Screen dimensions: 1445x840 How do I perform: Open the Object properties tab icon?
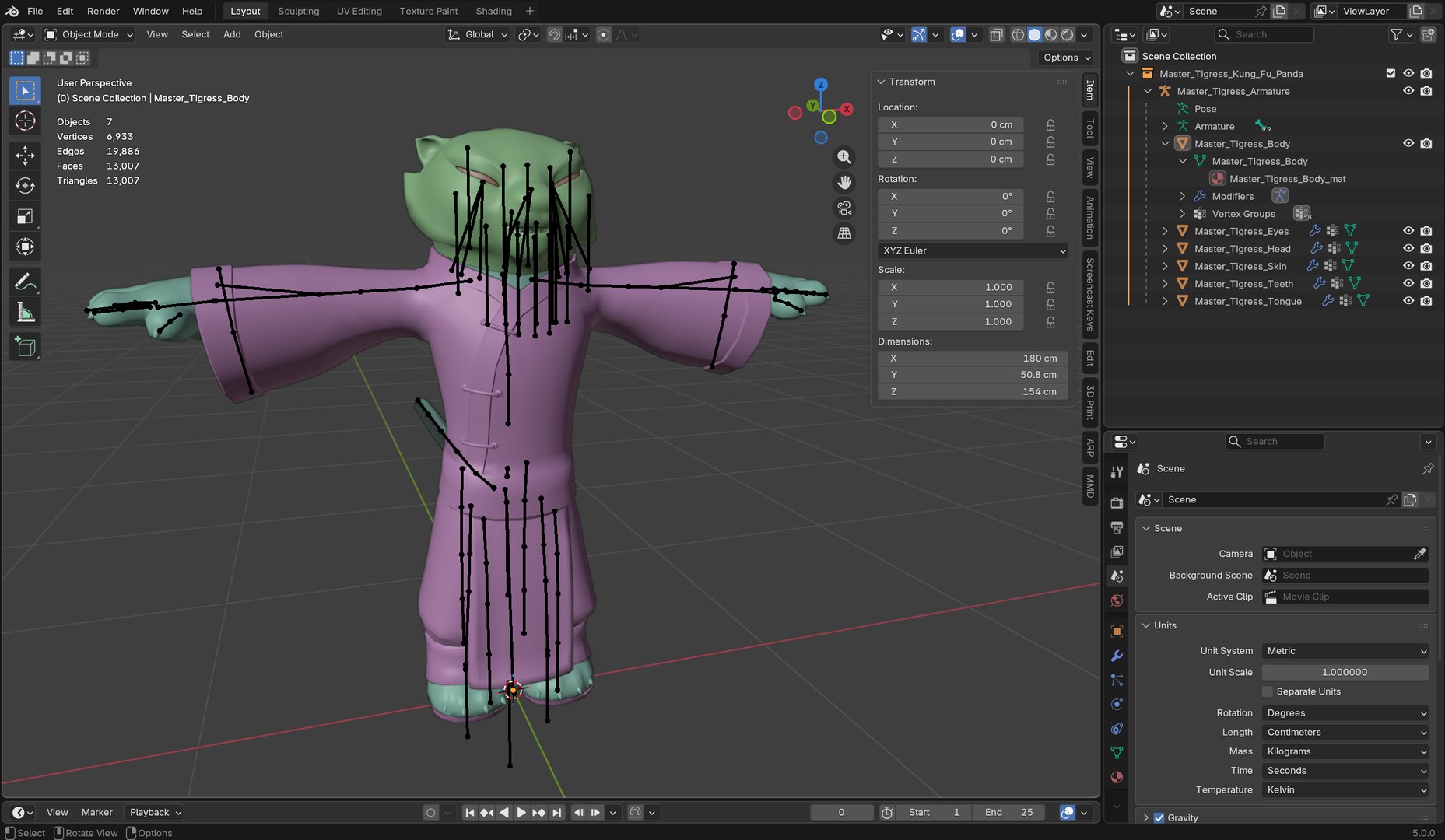[1117, 632]
